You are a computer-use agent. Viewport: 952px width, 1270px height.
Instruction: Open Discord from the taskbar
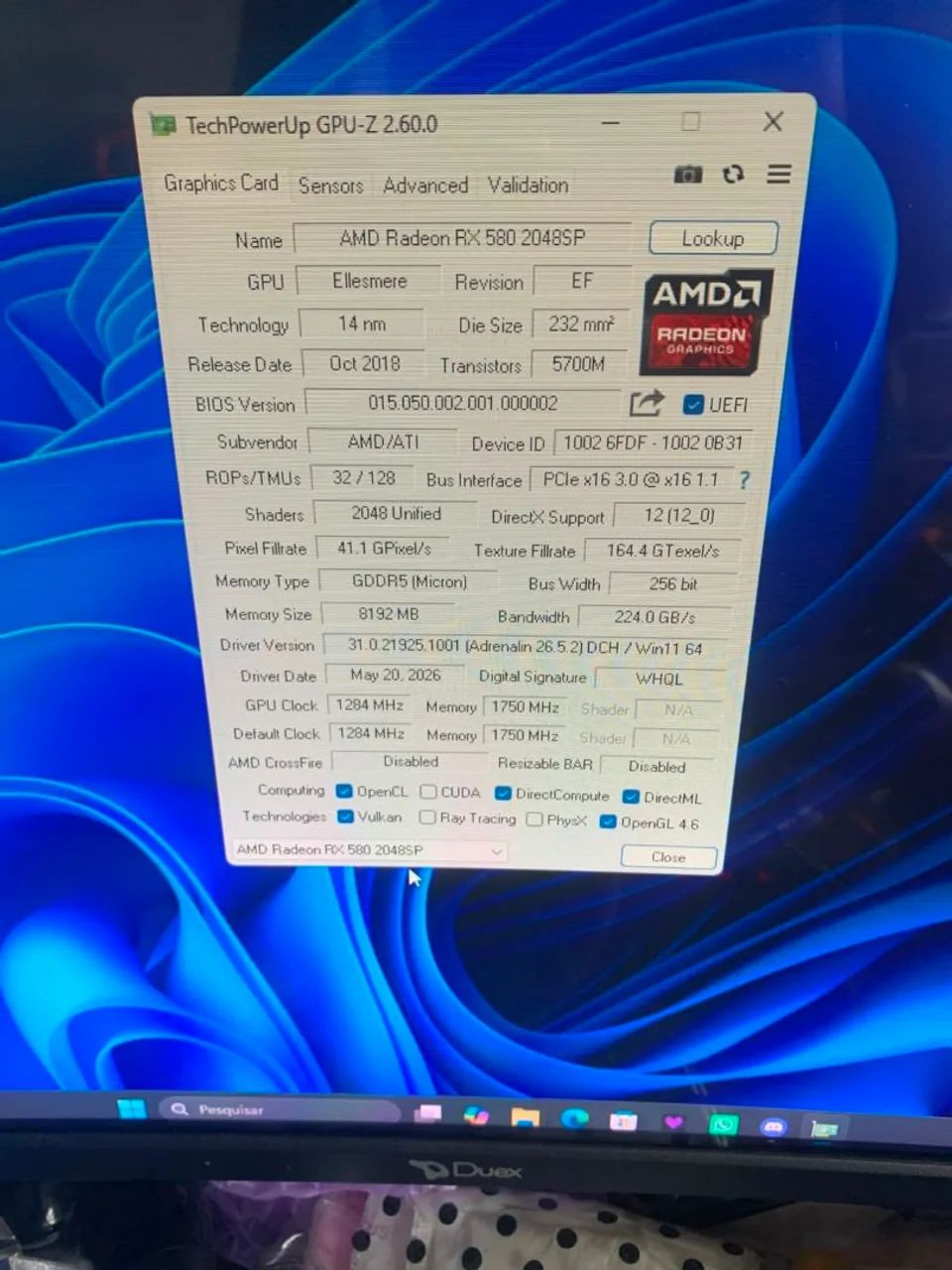pos(773,1127)
